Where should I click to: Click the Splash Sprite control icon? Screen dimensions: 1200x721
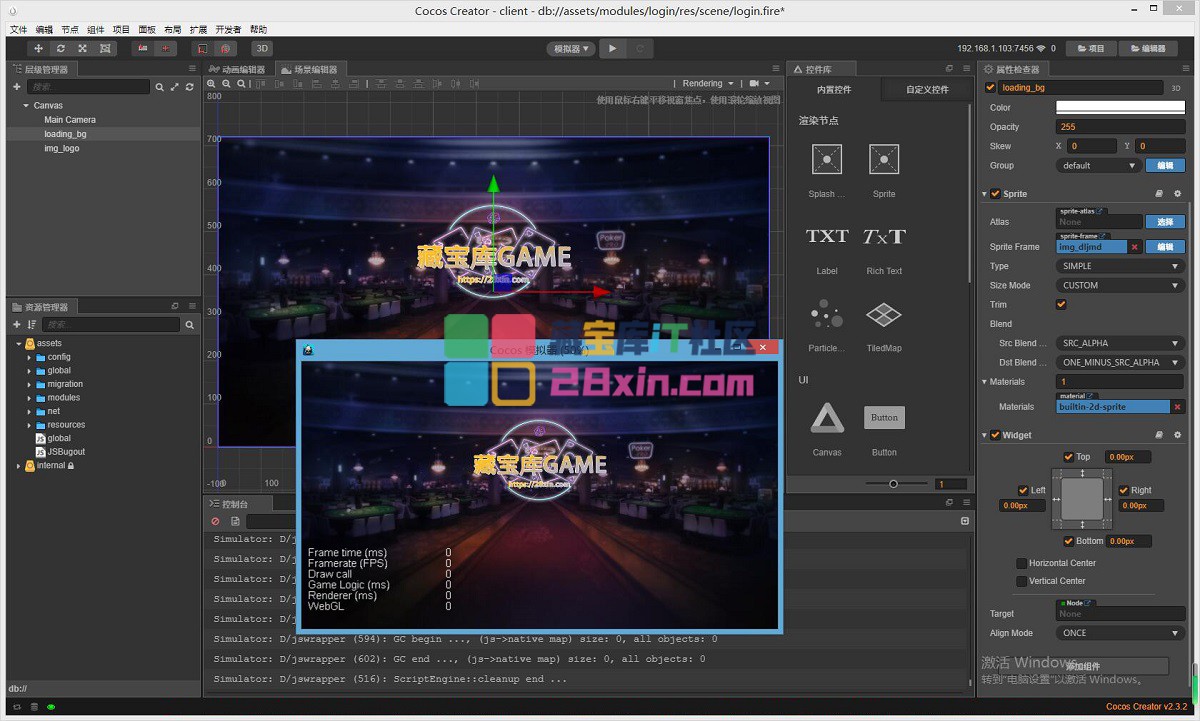point(827,159)
